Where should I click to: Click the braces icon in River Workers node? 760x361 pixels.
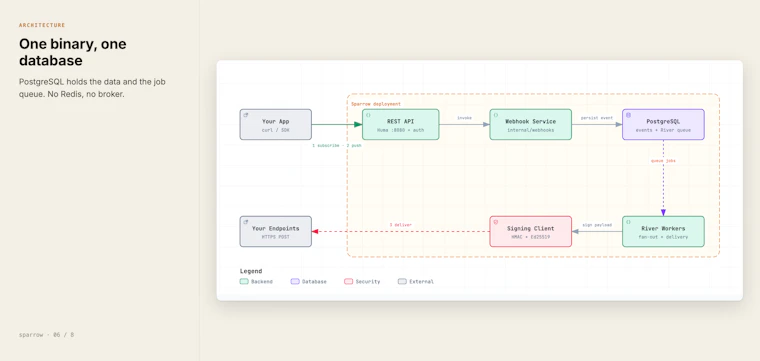pyautogui.click(x=628, y=222)
